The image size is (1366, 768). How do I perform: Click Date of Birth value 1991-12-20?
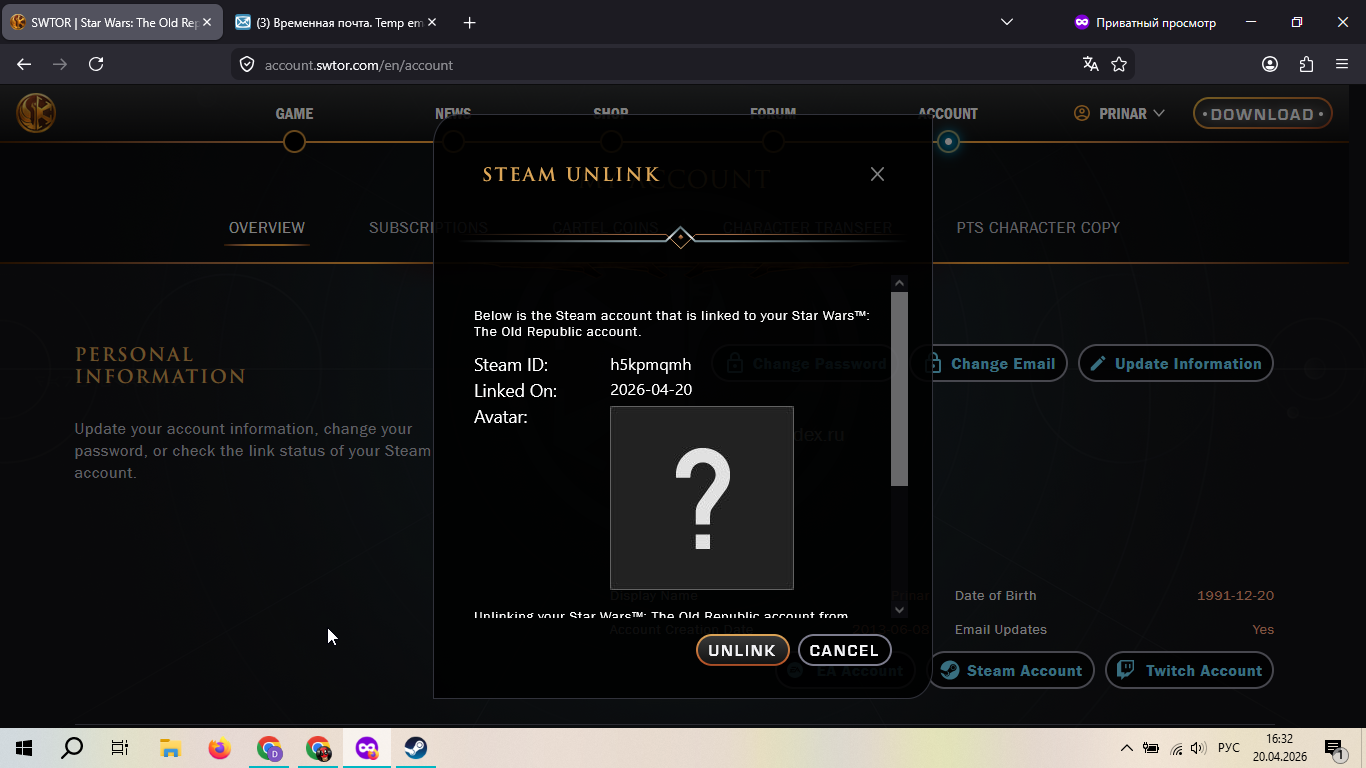pyautogui.click(x=1235, y=596)
